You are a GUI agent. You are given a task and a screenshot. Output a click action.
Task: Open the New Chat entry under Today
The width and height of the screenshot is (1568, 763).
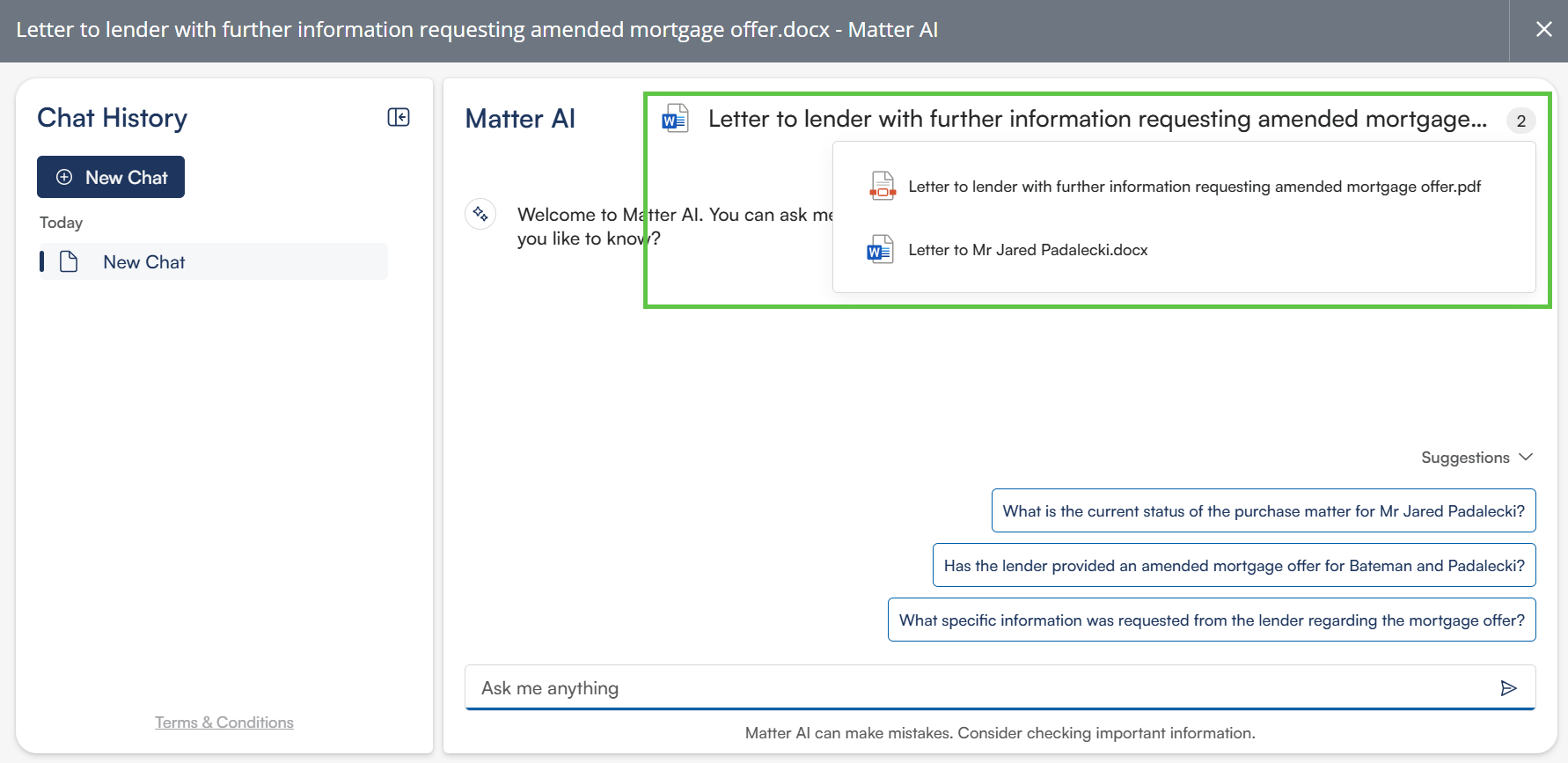tap(144, 262)
